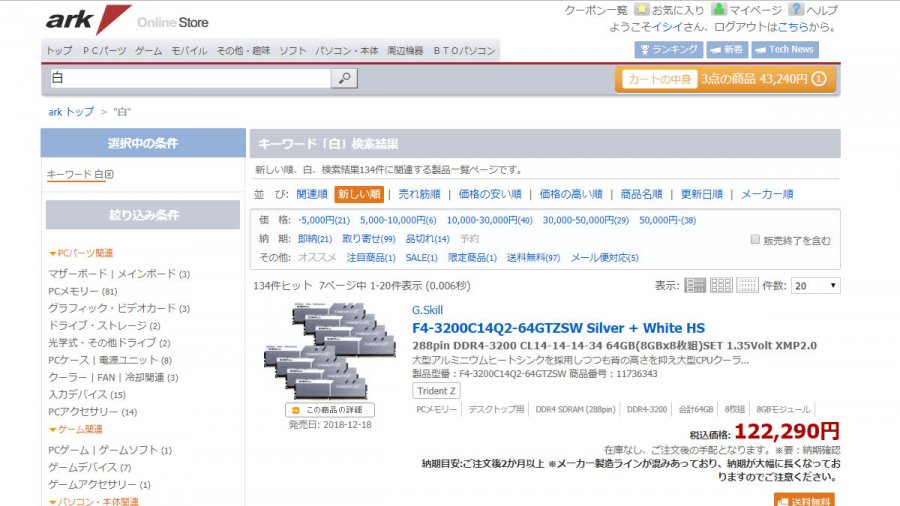Click the G.Skill memory product thumbnail

pos(329,351)
